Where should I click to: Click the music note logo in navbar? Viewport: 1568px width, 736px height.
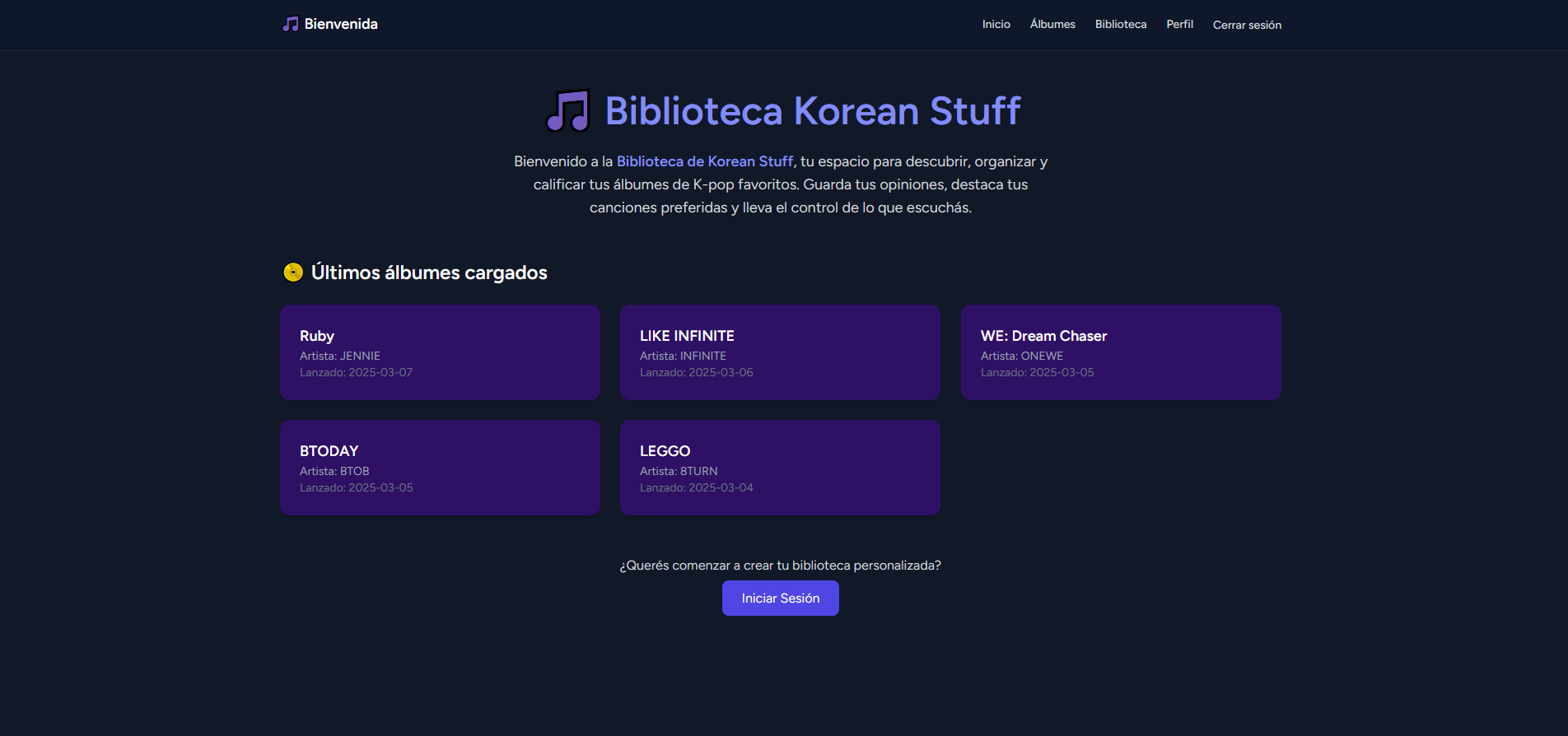(x=291, y=24)
